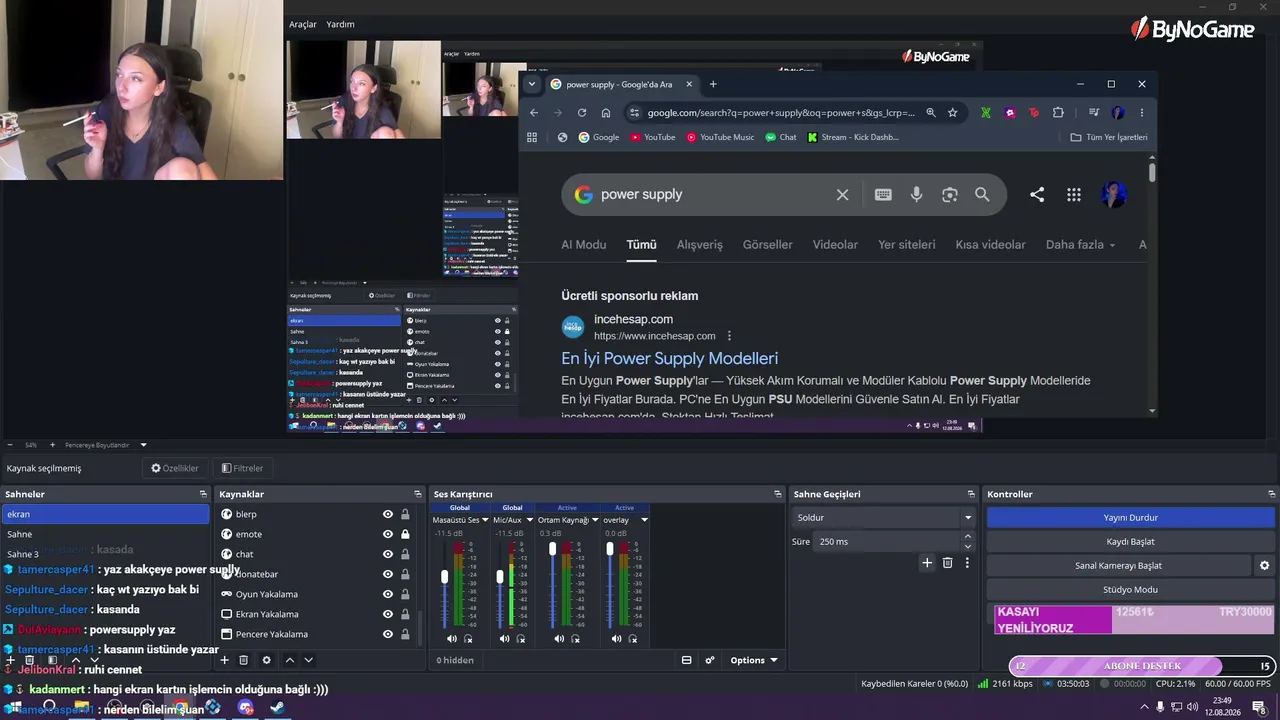
Task: Move selected source down
Action: tap(308, 660)
